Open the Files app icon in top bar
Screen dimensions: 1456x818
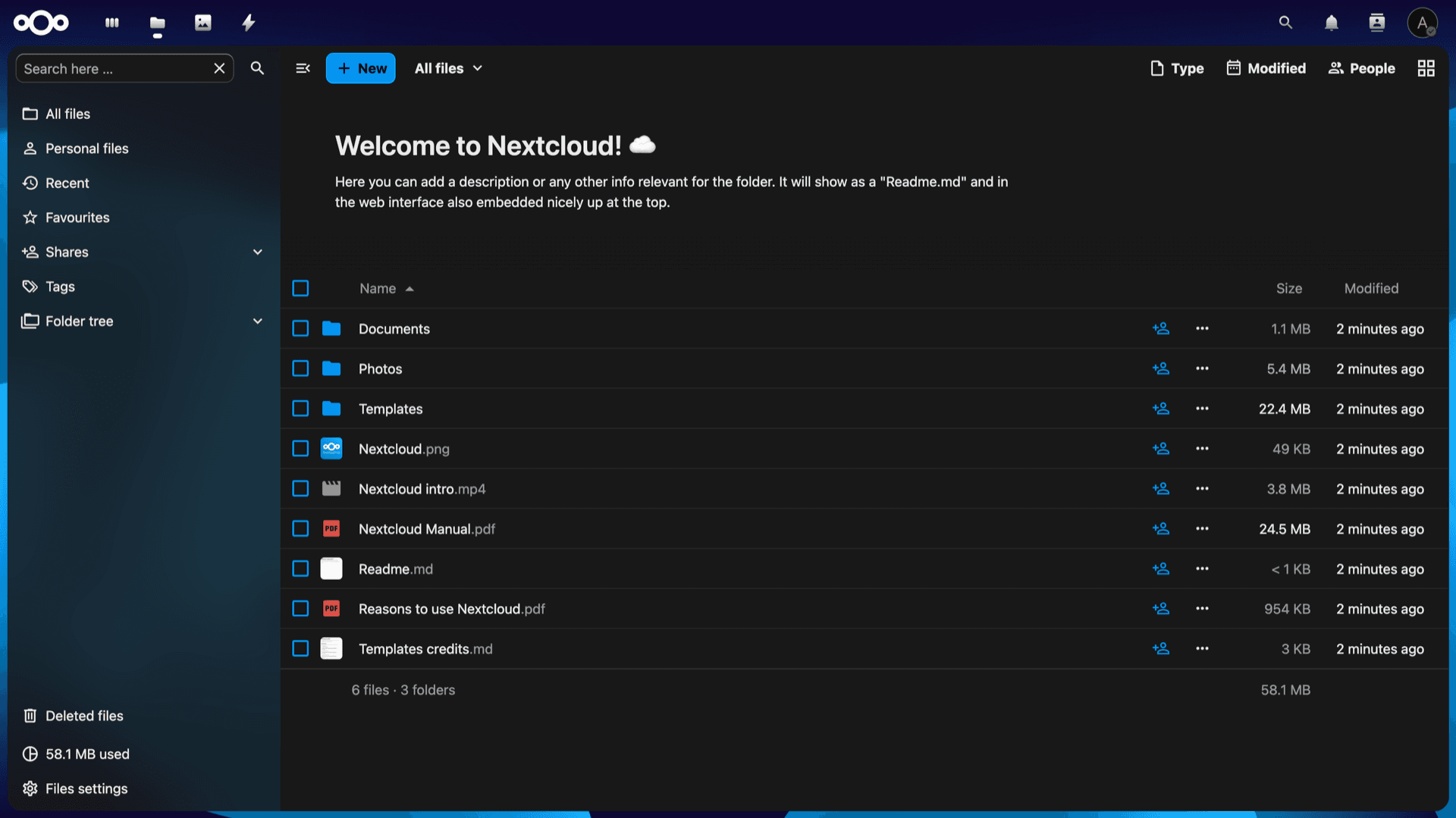click(158, 23)
